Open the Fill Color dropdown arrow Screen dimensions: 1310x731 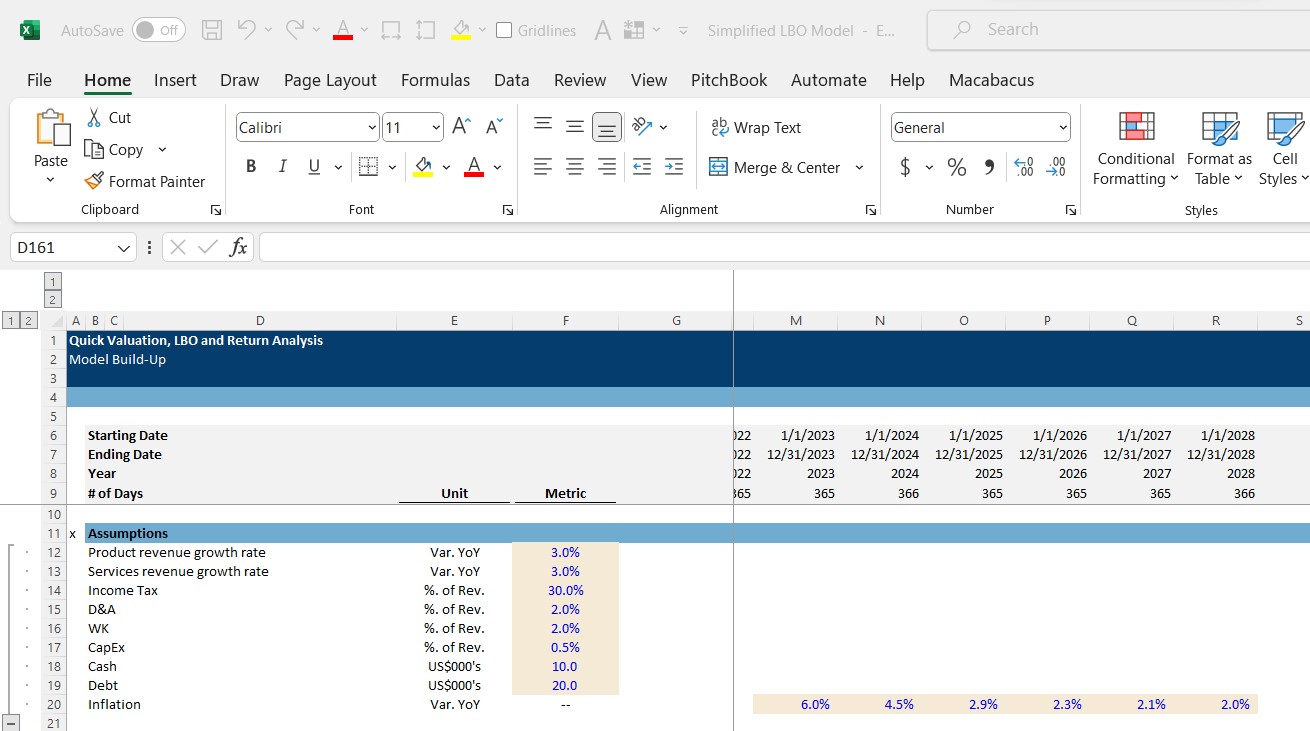tap(447, 166)
